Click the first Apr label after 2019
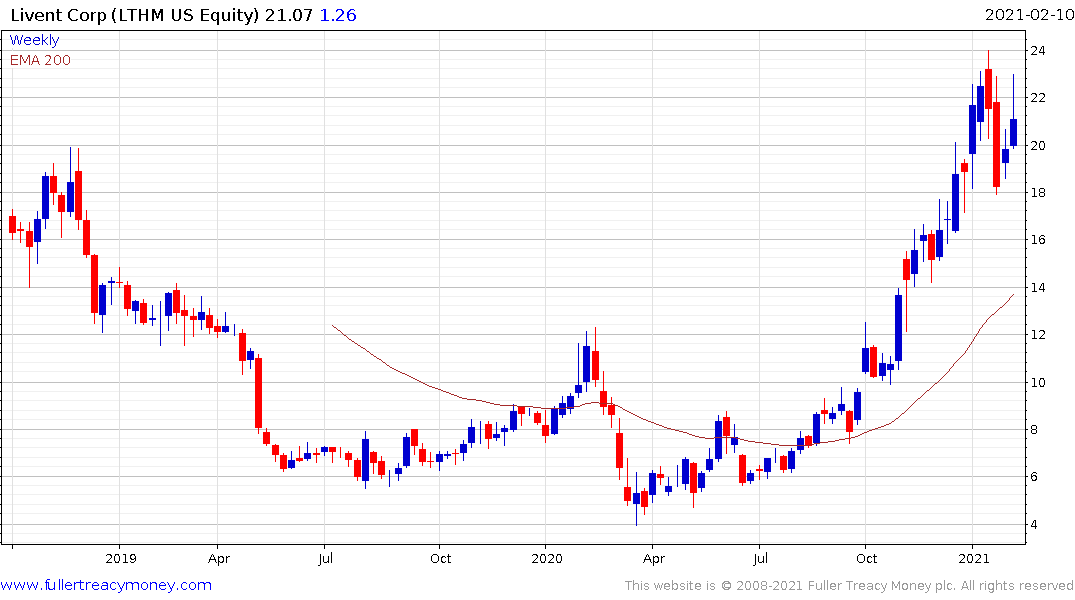Viewport: 1075px width, 600px height. click(219, 558)
